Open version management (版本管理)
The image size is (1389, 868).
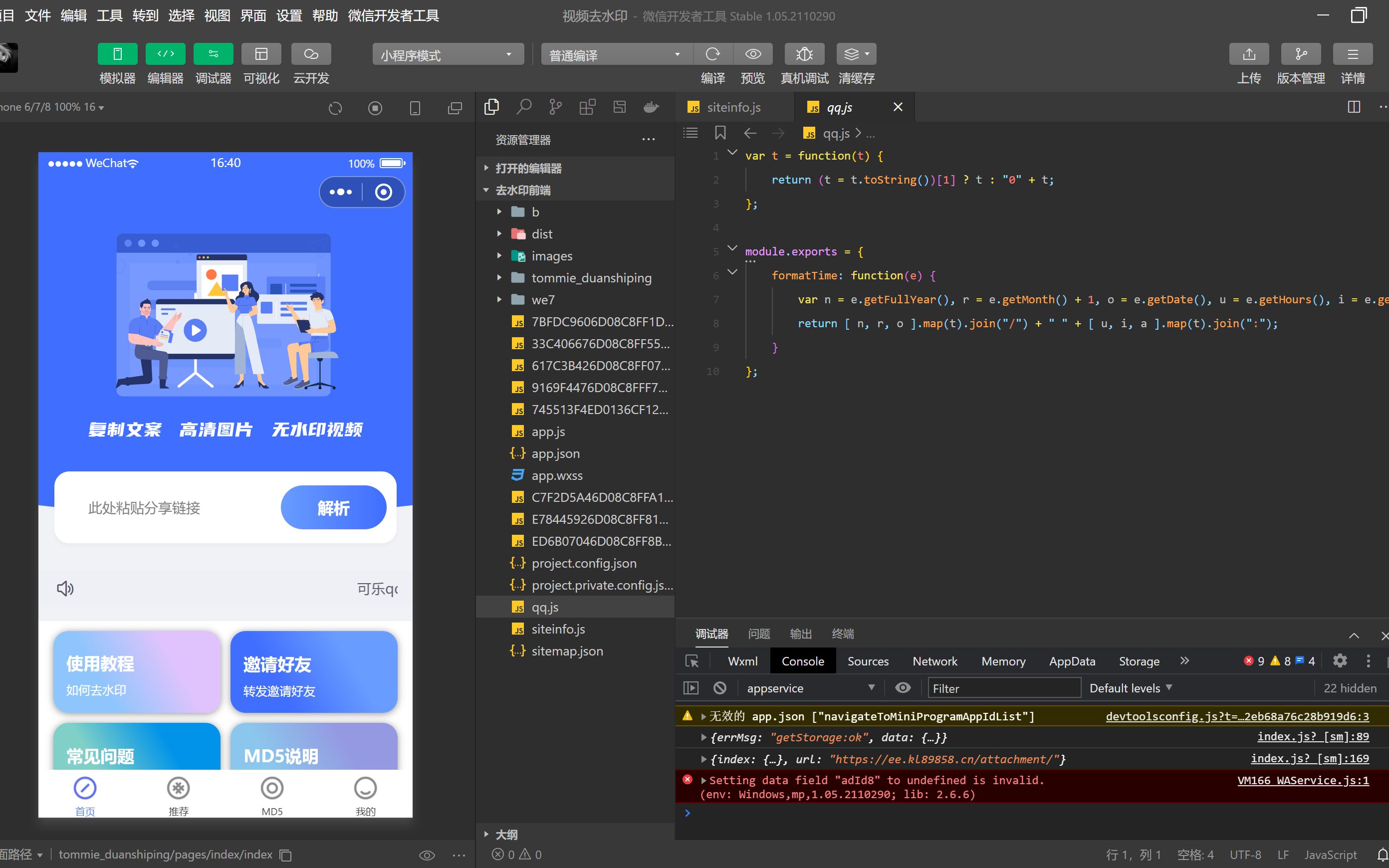pyautogui.click(x=1301, y=54)
